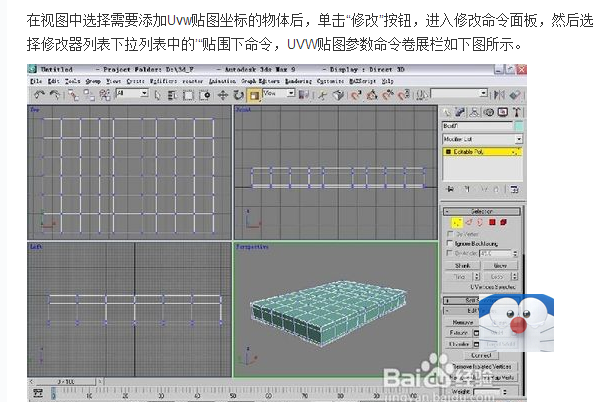604x402 pixels.
Task: Select the Vertex sub-object level icon
Action: coord(457,222)
